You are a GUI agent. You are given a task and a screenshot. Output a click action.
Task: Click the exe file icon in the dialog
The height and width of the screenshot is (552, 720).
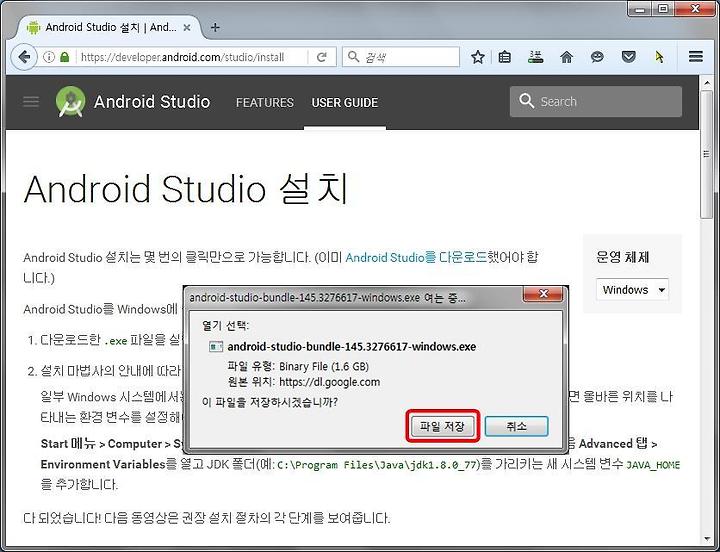216,347
